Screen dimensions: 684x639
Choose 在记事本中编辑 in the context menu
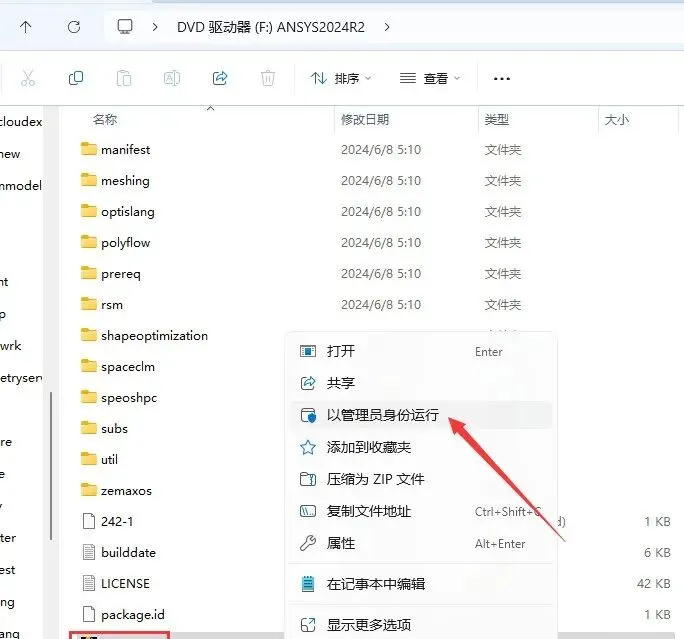(x=421, y=584)
